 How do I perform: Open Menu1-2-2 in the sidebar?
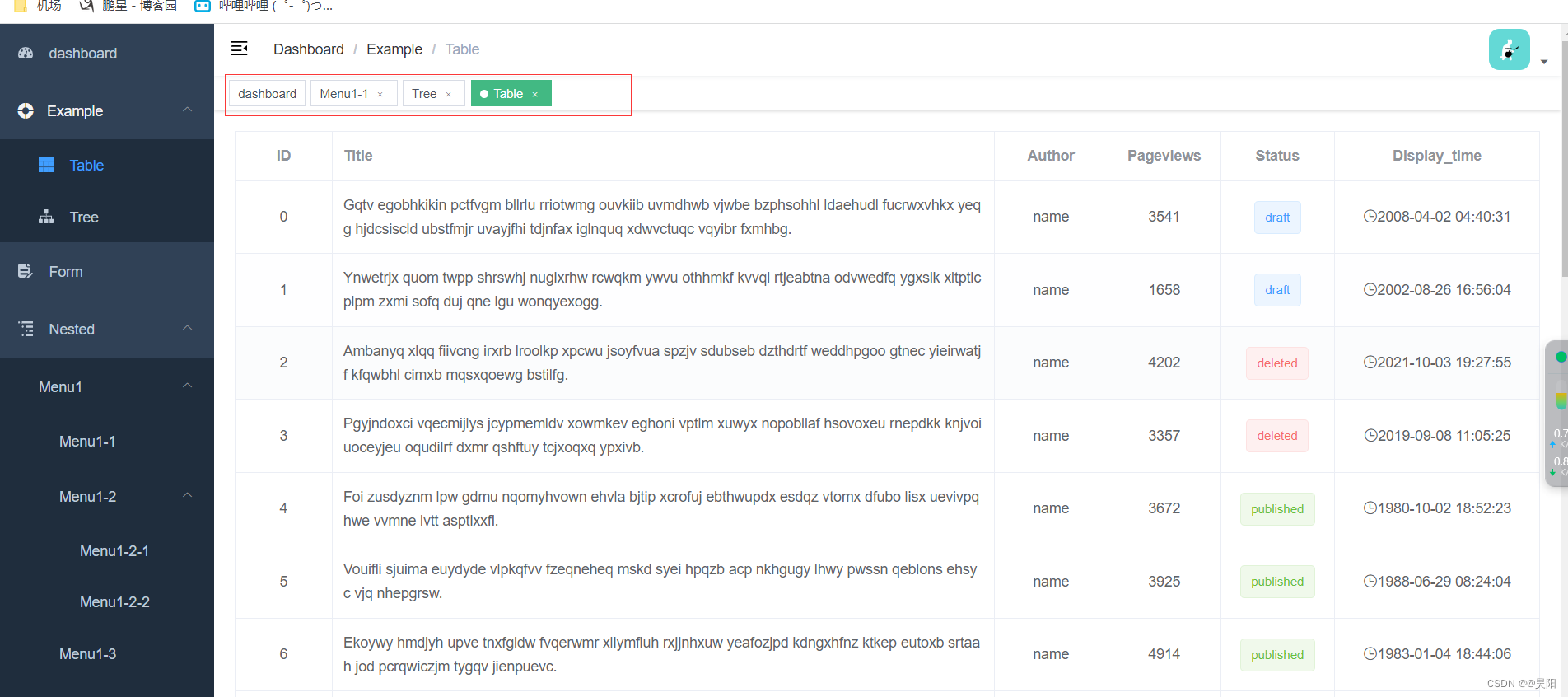[107, 602]
